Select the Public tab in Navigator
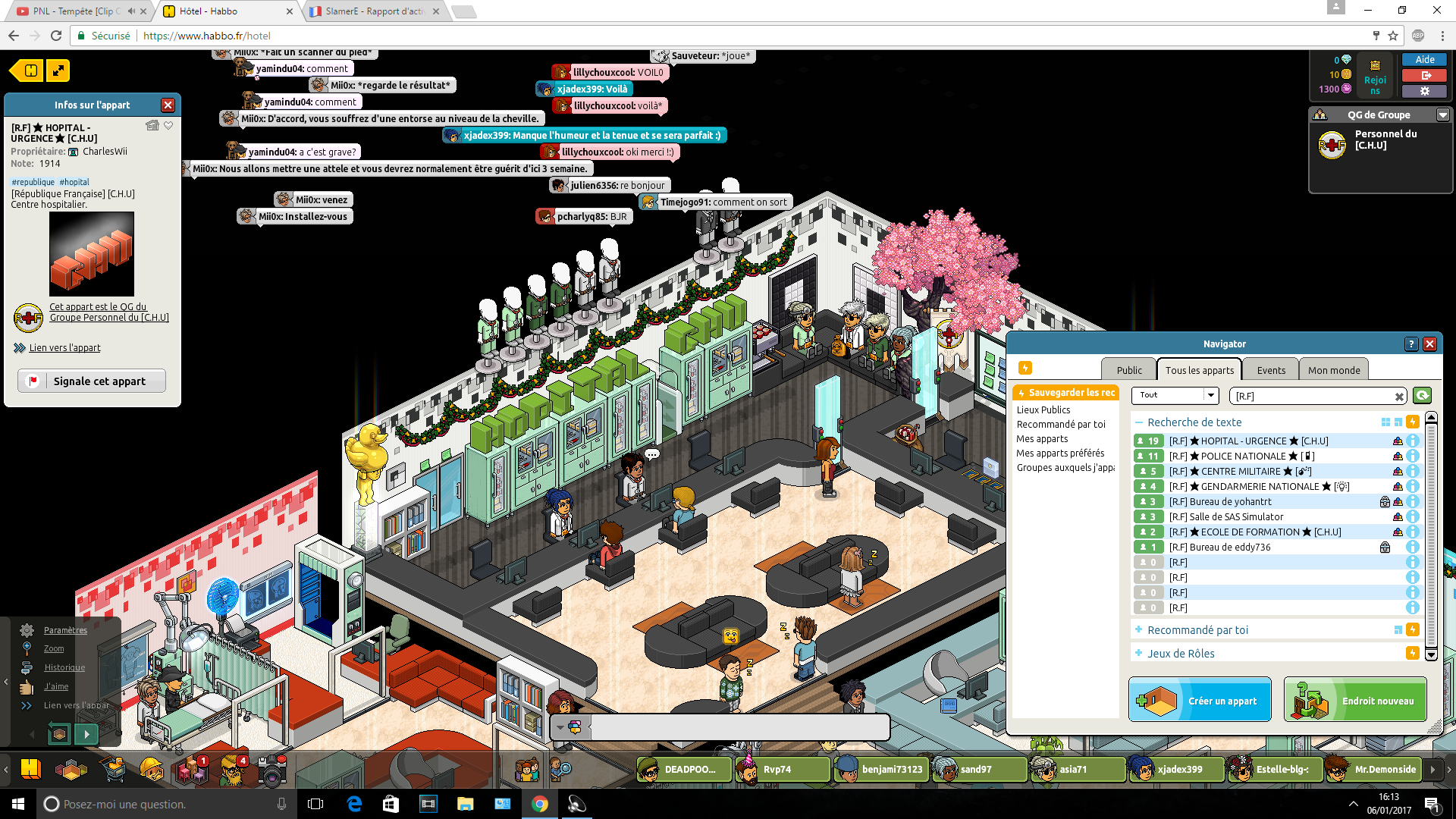Image resolution: width=1456 pixels, height=819 pixels. tap(1129, 370)
